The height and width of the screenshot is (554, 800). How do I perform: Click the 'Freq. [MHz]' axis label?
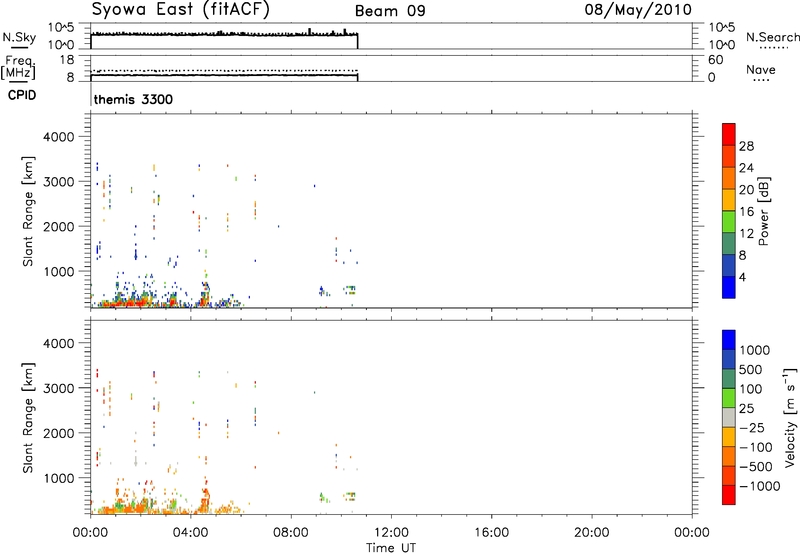pos(18,68)
